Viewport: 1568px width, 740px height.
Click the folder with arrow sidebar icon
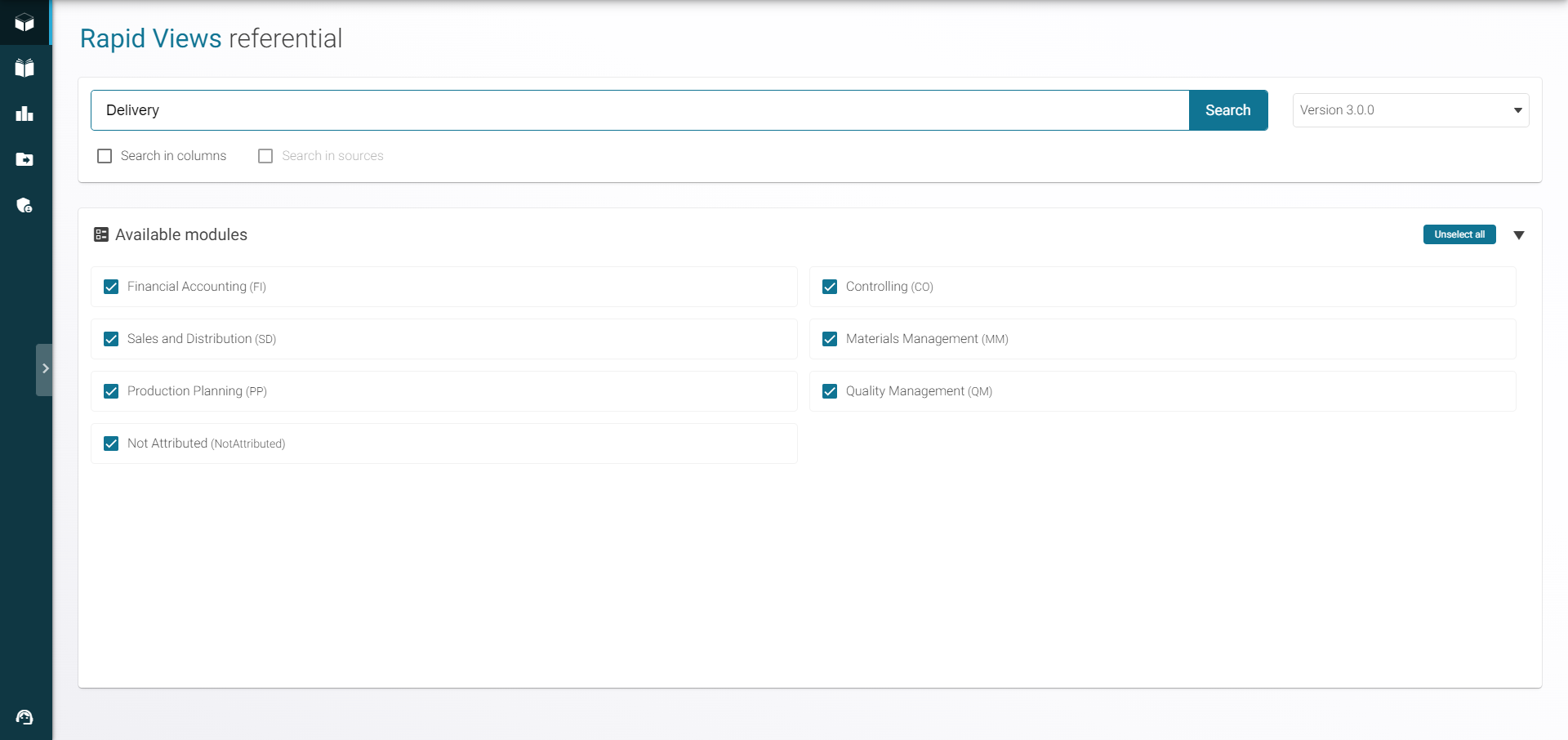[24, 159]
